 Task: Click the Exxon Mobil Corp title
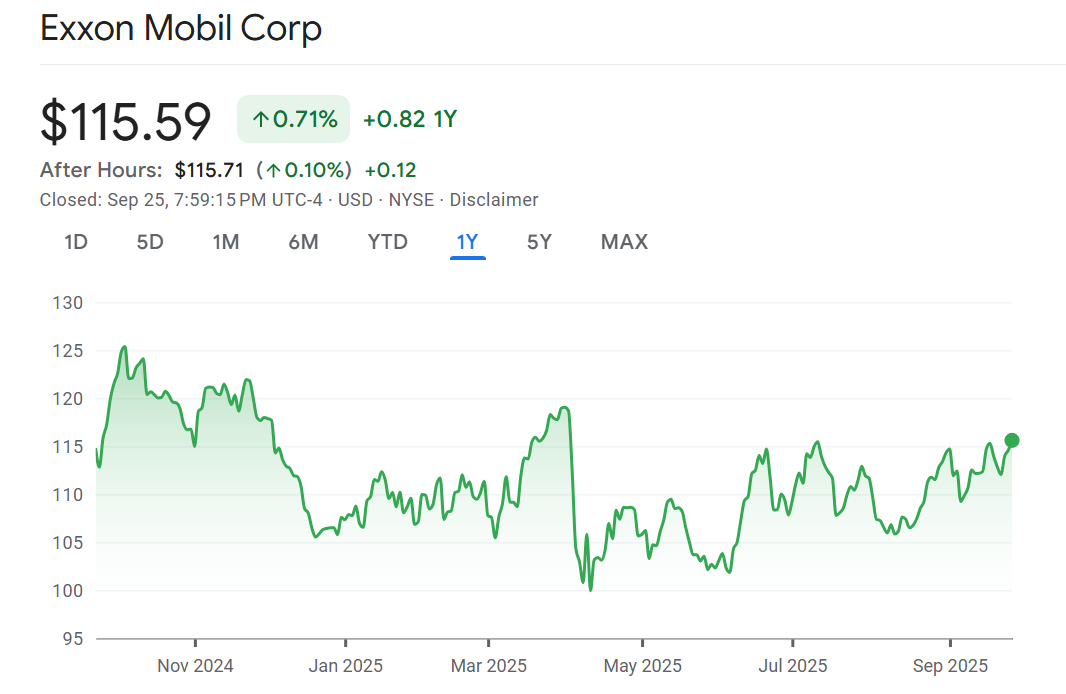coord(181,29)
